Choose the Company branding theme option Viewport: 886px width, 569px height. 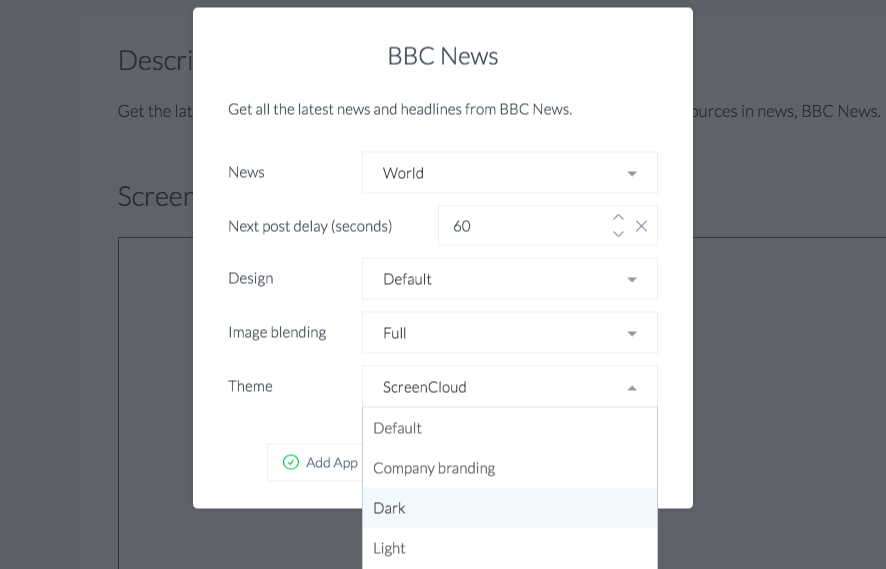click(x=510, y=468)
